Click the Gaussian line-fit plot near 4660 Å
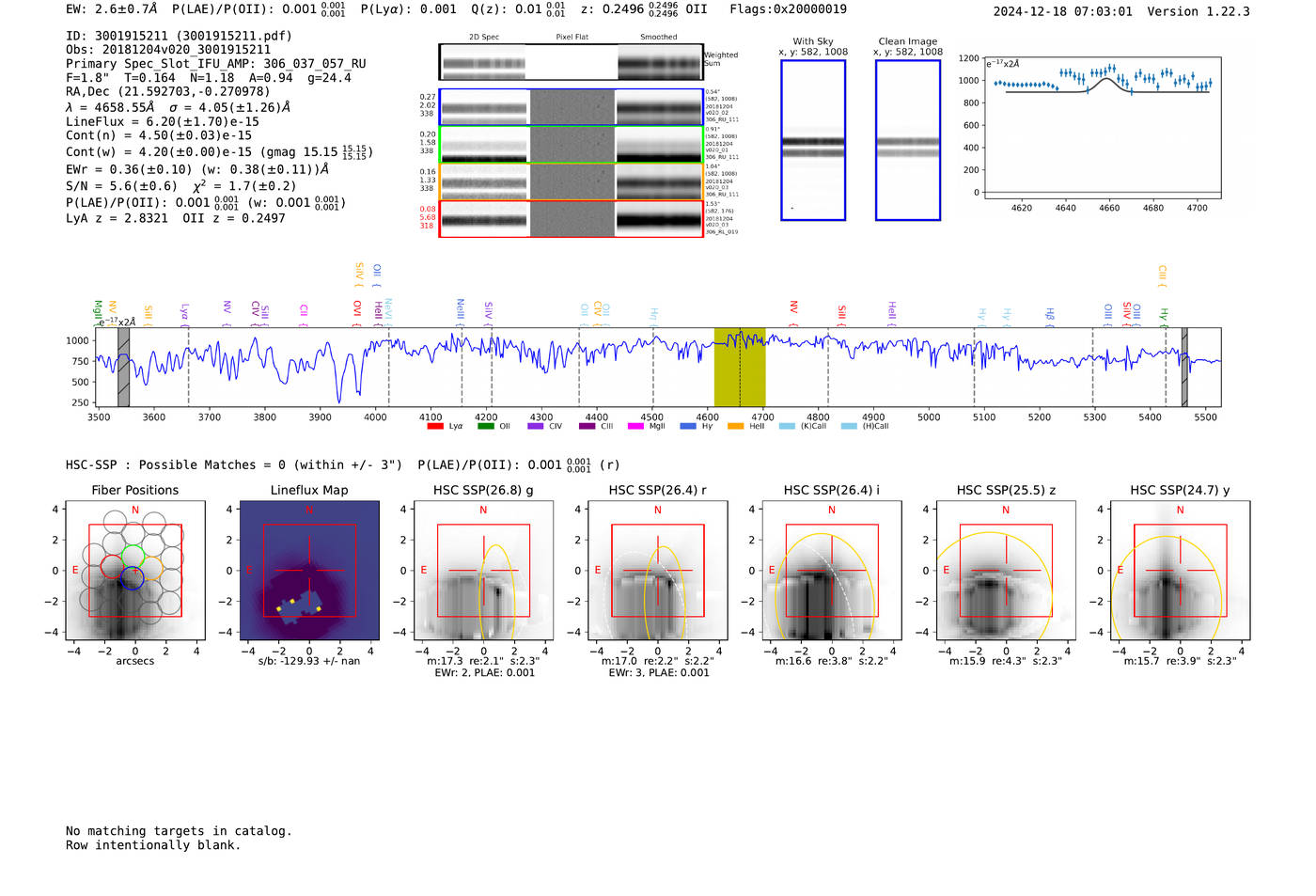Screen dimensions: 1316x896 coord(1103,127)
